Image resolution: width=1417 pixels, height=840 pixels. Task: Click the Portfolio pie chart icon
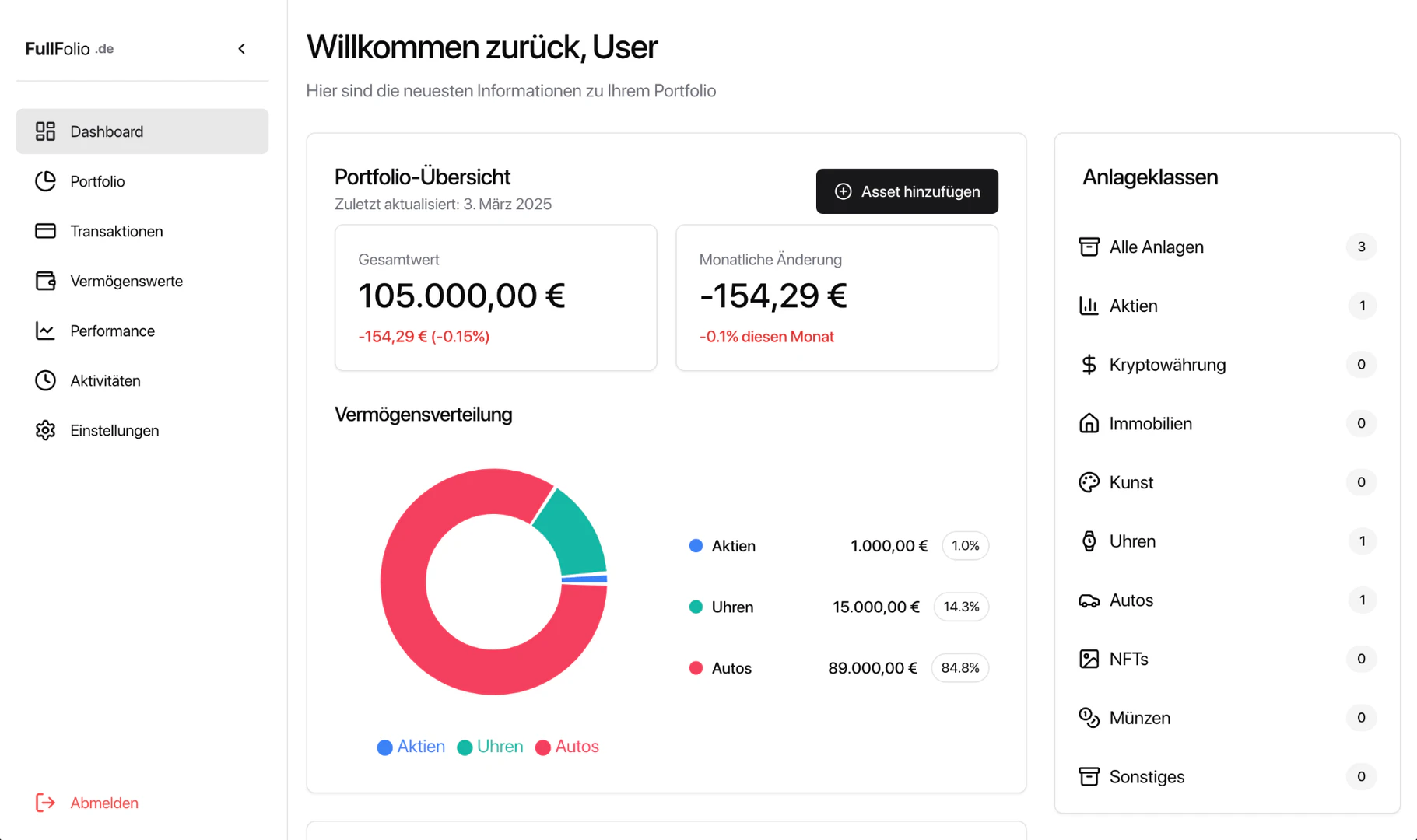[x=45, y=181]
